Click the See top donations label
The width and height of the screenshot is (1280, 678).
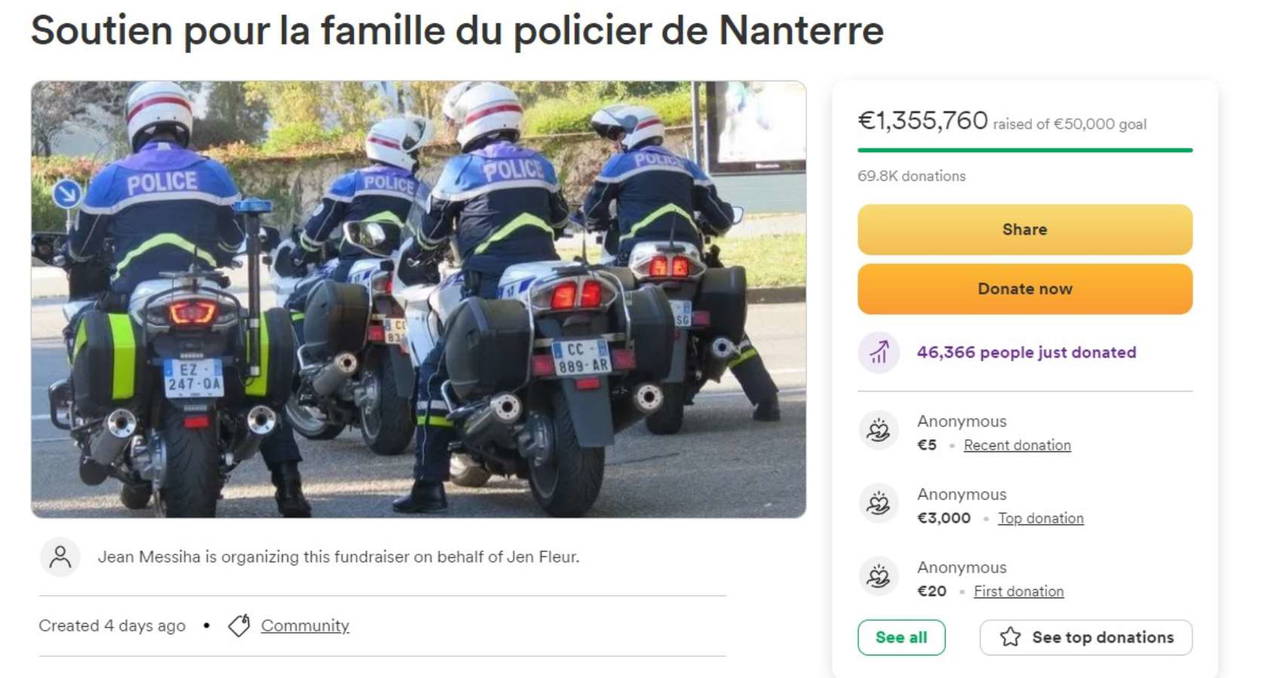pyautogui.click(x=1102, y=637)
